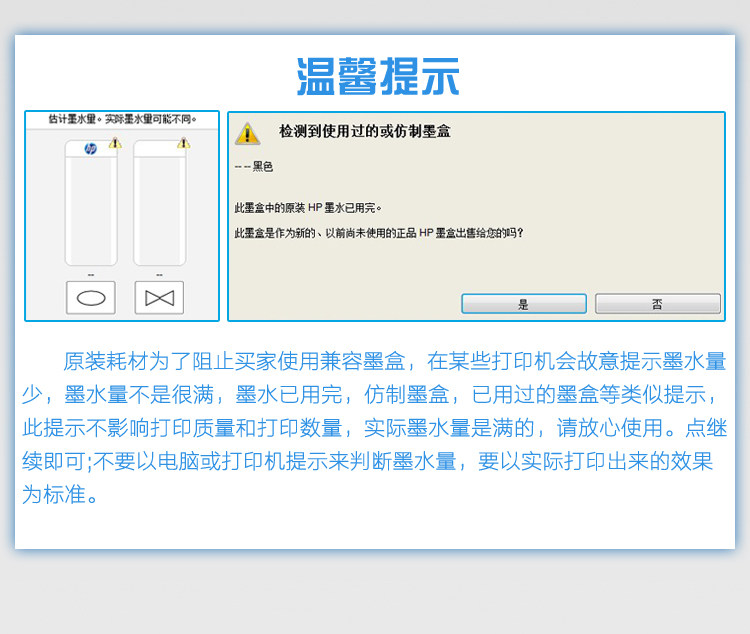Click the heading 检测到使用过的或仿制墨盒
The height and width of the screenshot is (634, 750).
364,131
